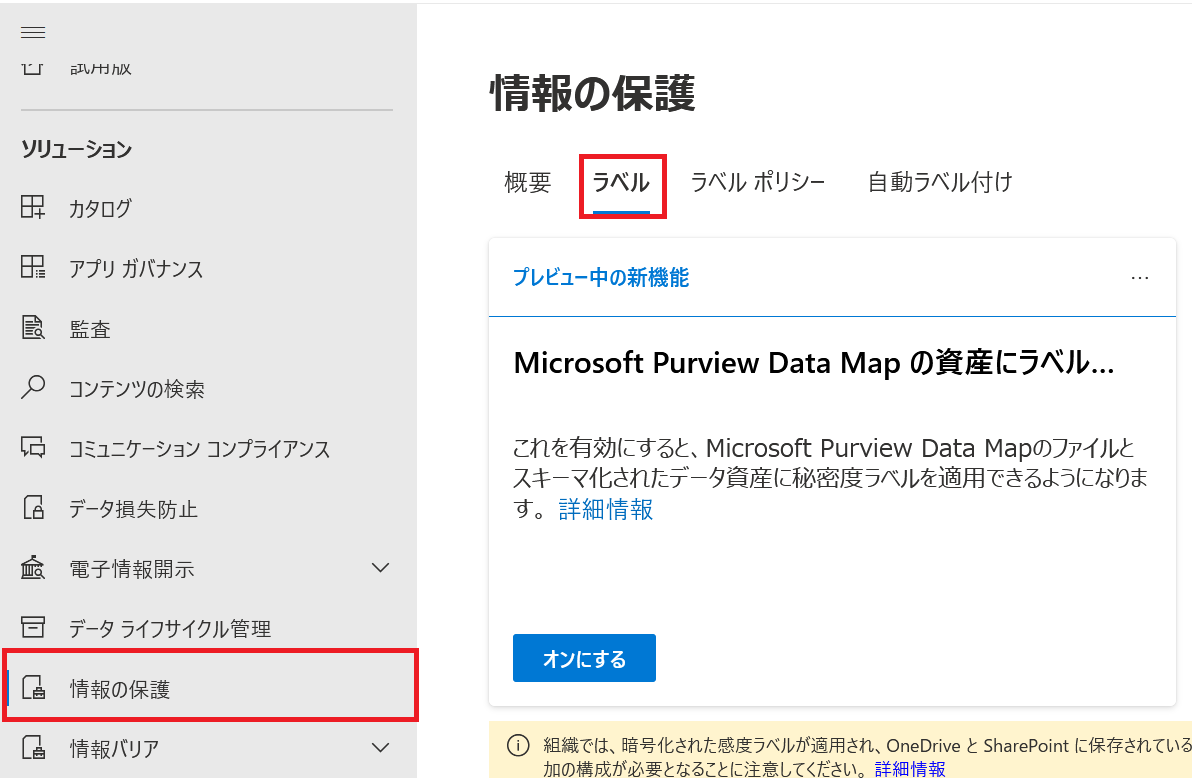Open the 自動ラベル付け tab

point(940,183)
